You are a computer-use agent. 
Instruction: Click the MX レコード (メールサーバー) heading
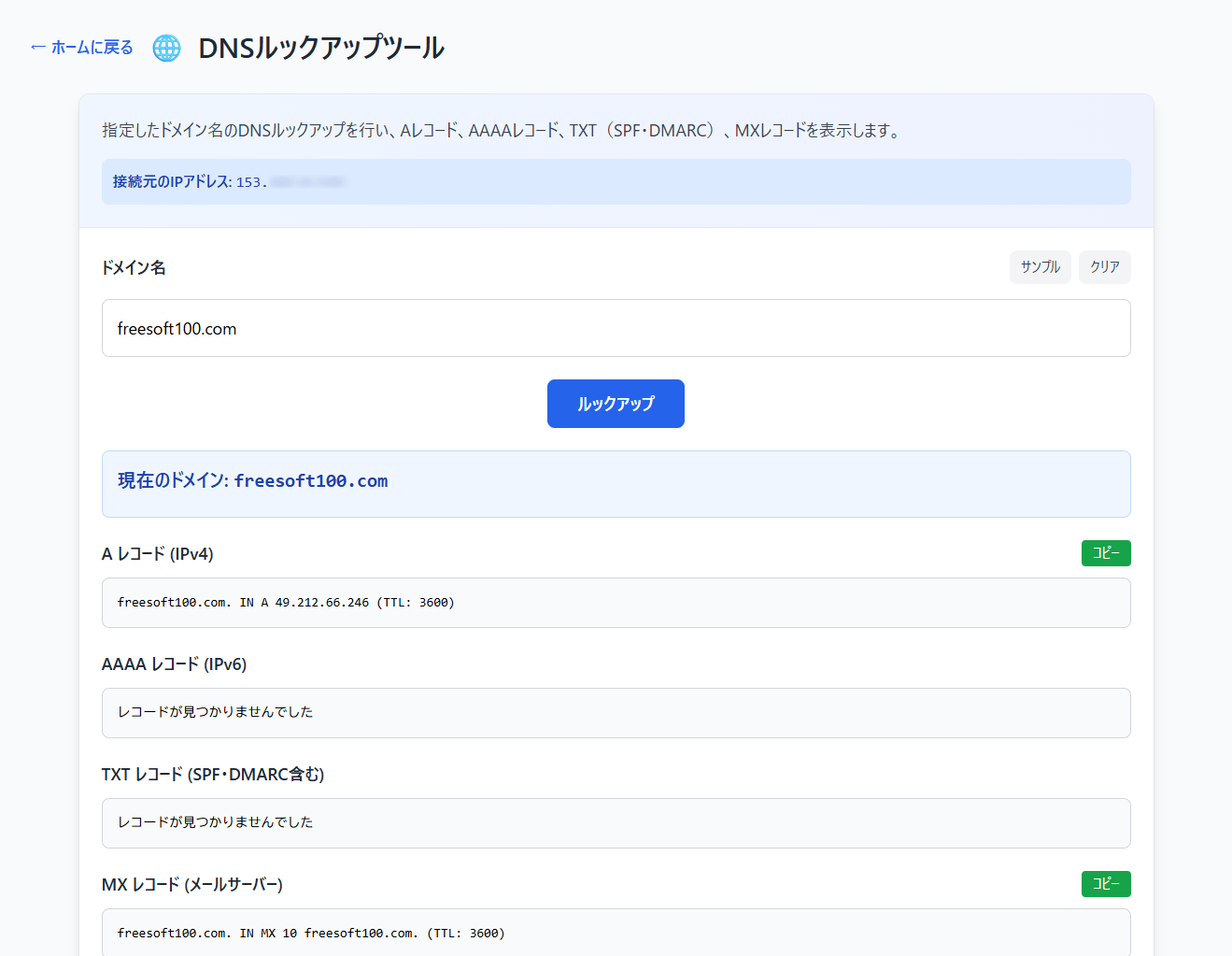tap(192, 885)
